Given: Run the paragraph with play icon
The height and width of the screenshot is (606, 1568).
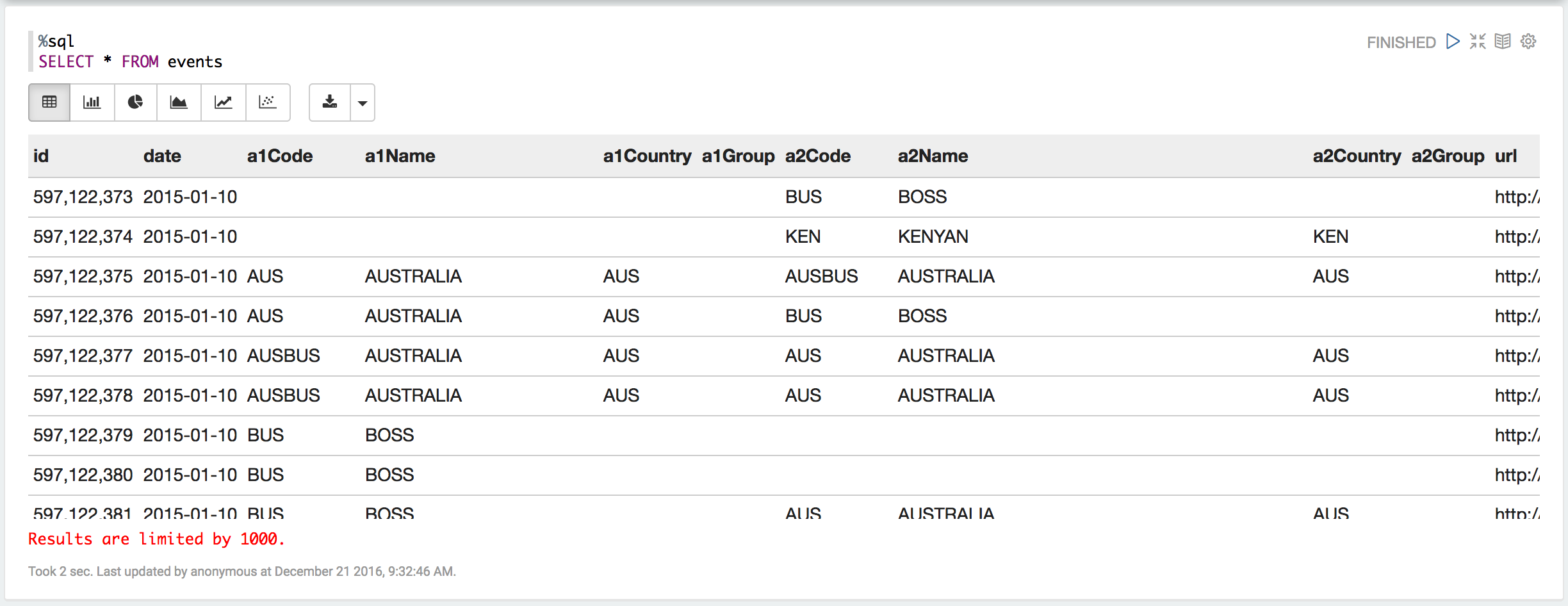Looking at the screenshot, I should [1453, 42].
